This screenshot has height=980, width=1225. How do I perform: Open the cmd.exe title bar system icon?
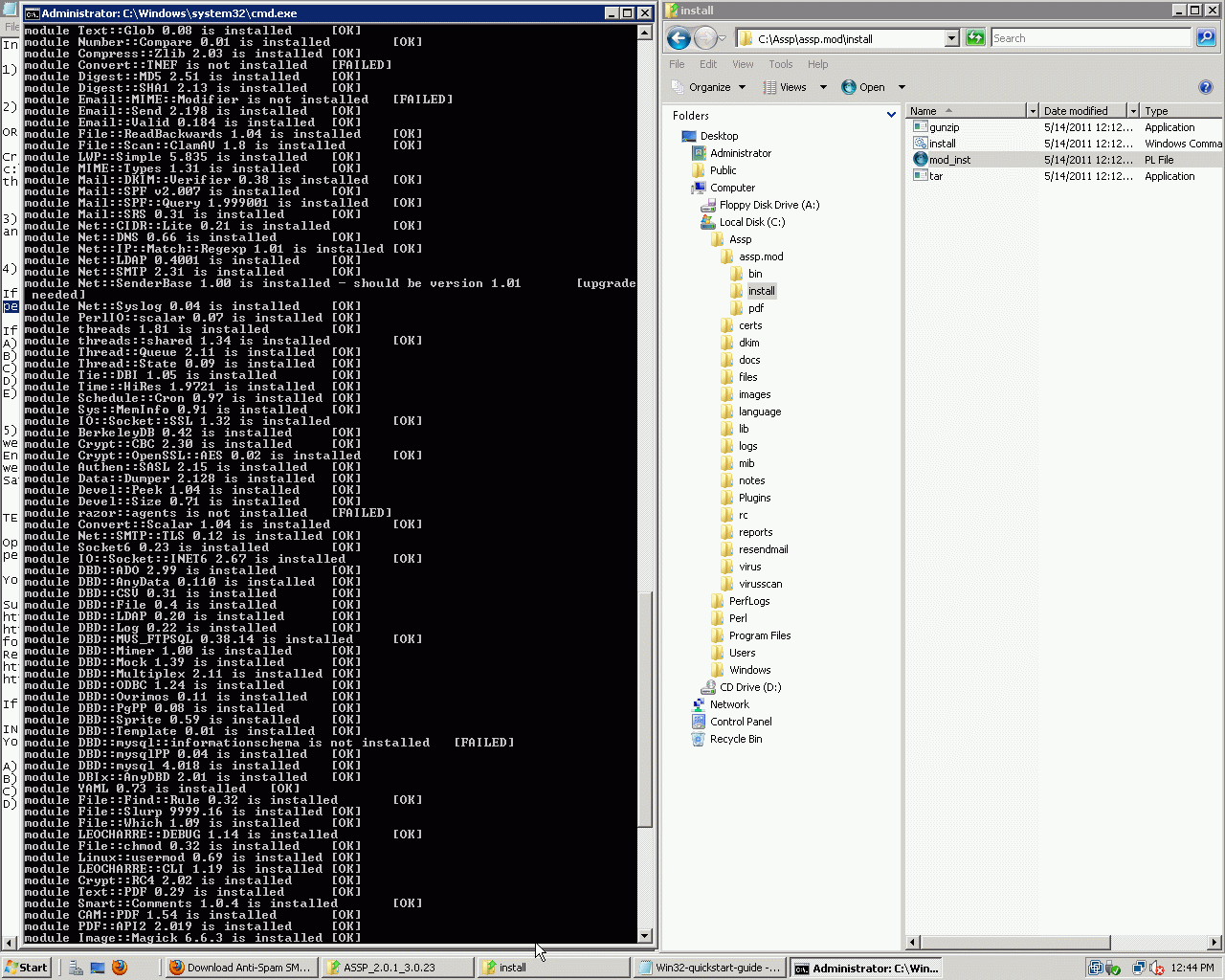click(x=32, y=13)
